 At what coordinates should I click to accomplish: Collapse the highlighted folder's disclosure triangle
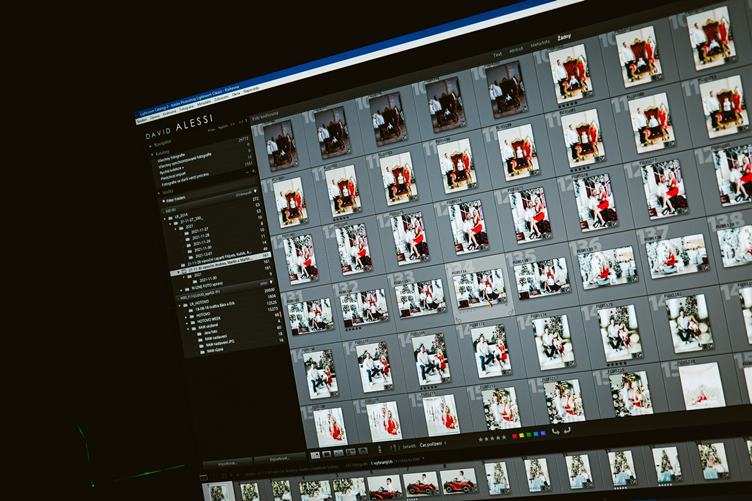179,271
